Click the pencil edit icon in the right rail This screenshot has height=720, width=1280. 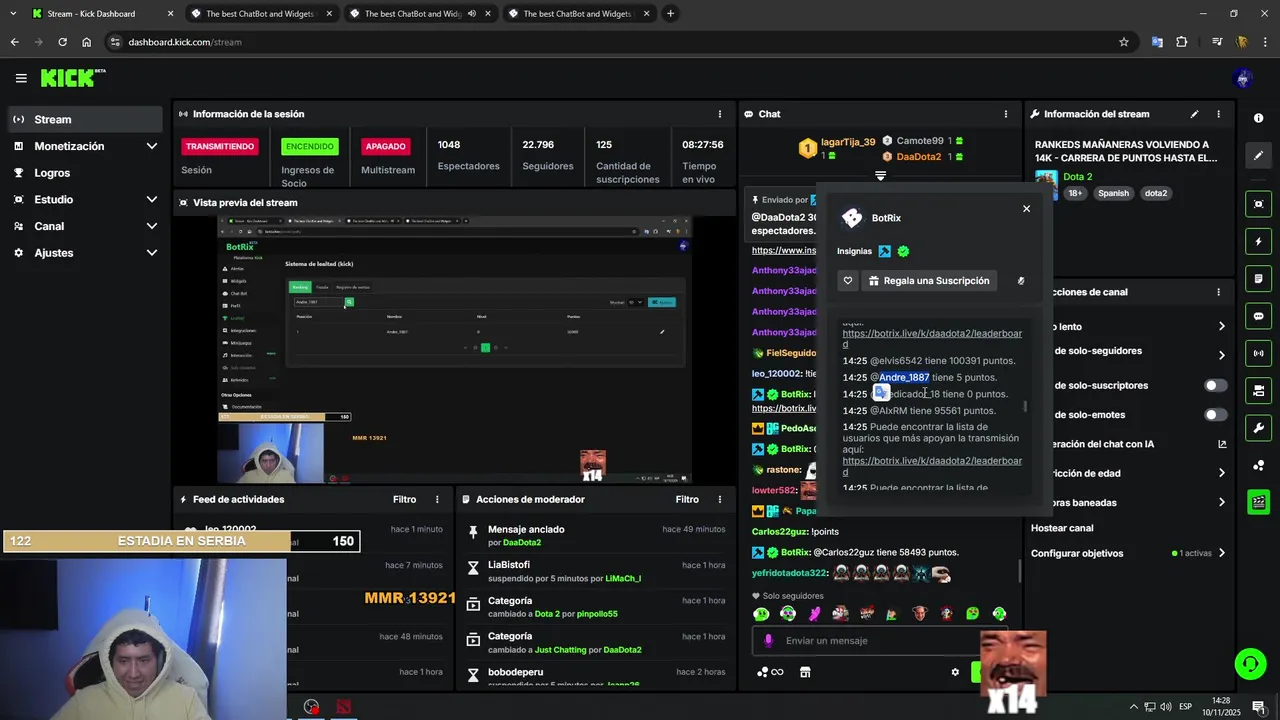1258,155
